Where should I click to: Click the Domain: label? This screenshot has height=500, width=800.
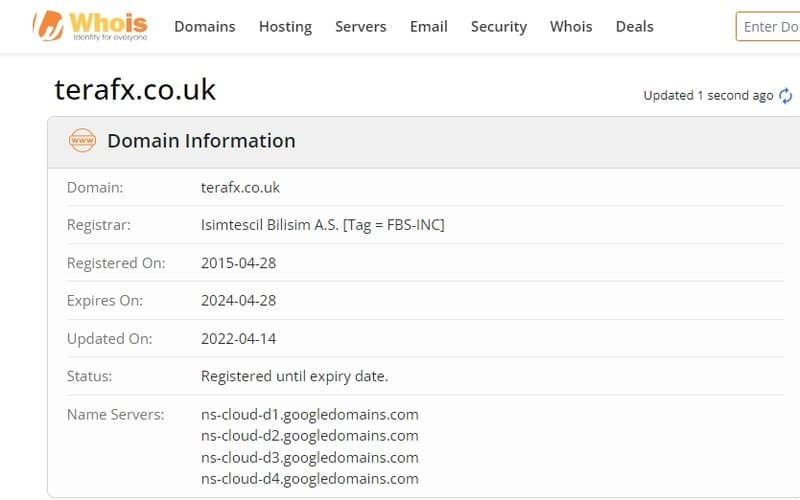pyautogui.click(x=95, y=187)
